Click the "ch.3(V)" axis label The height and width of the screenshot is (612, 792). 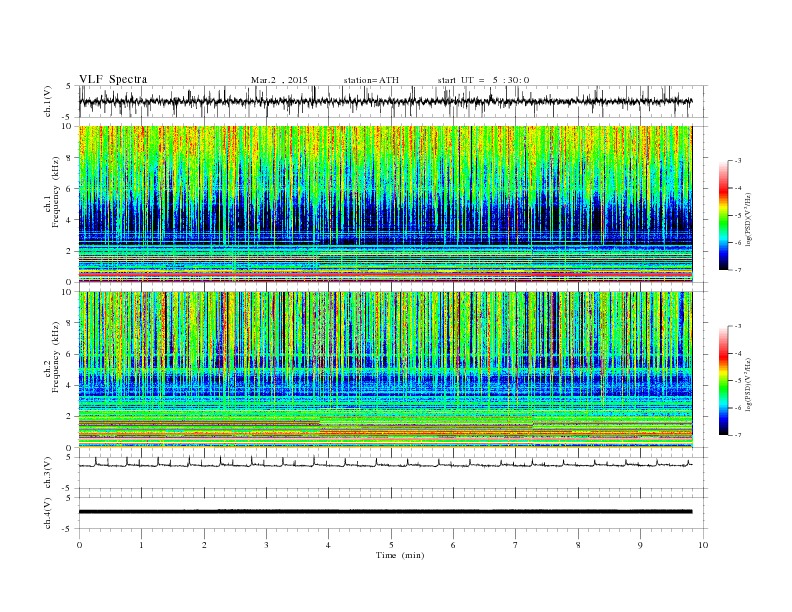48,473
